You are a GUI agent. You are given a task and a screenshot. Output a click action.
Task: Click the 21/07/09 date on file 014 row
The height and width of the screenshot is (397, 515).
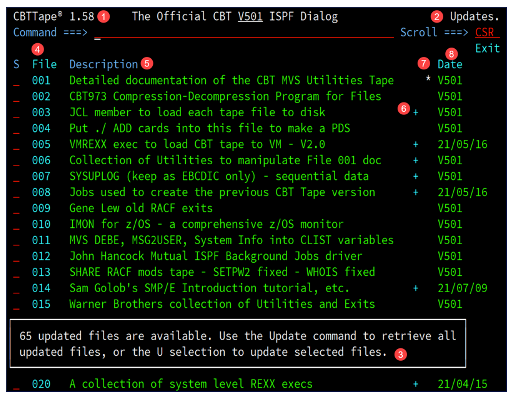point(462,288)
